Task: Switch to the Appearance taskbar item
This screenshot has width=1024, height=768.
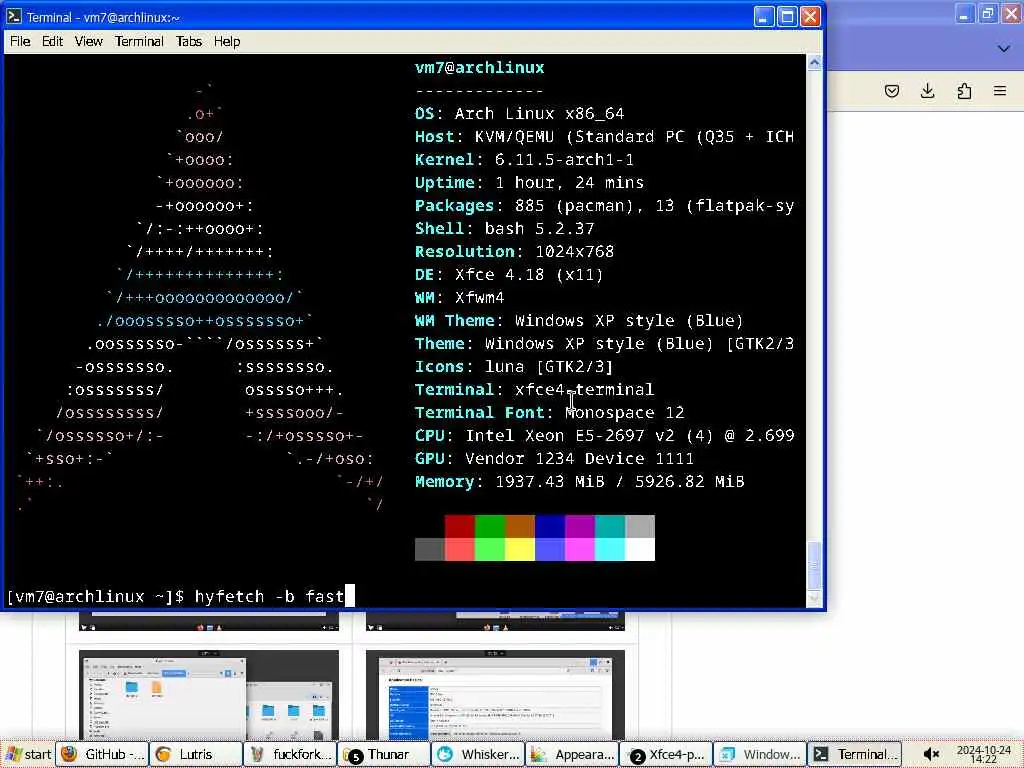Action: (x=572, y=754)
